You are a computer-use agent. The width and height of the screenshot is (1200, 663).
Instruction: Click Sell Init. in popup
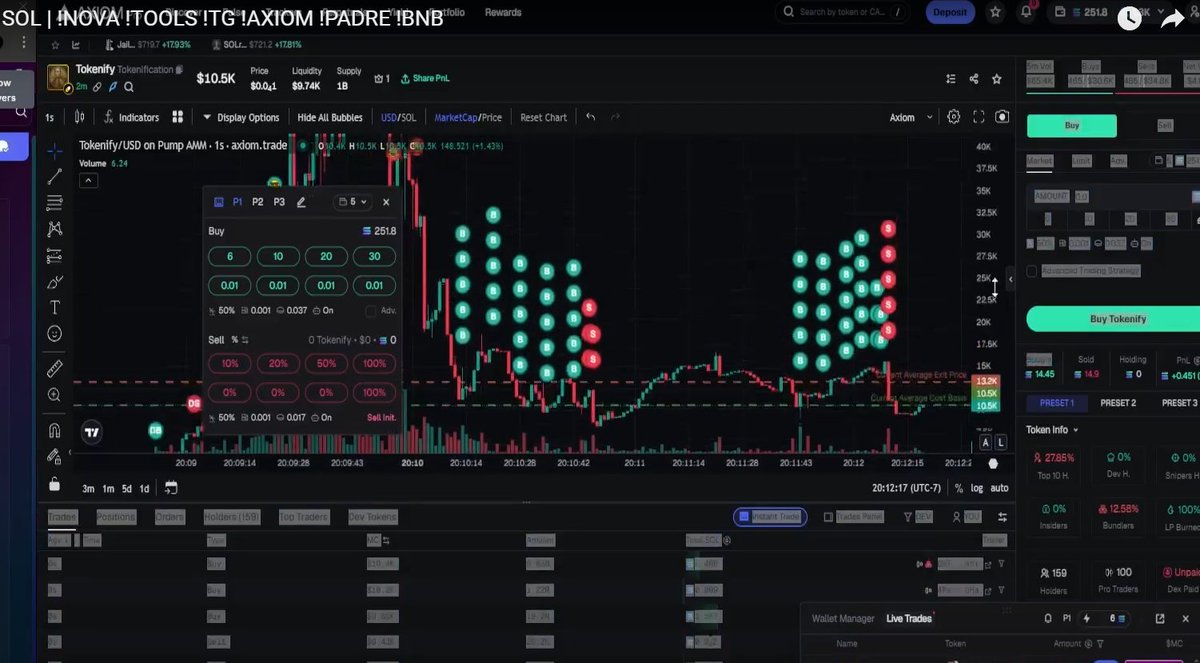(381, 418)
